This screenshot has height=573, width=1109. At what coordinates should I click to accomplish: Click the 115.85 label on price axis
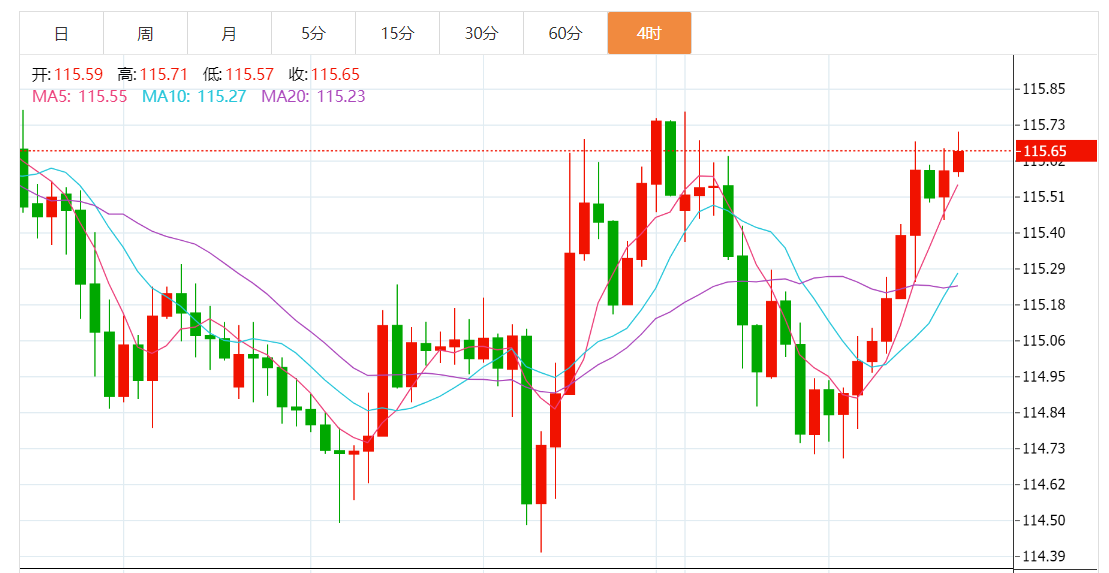1043,89
